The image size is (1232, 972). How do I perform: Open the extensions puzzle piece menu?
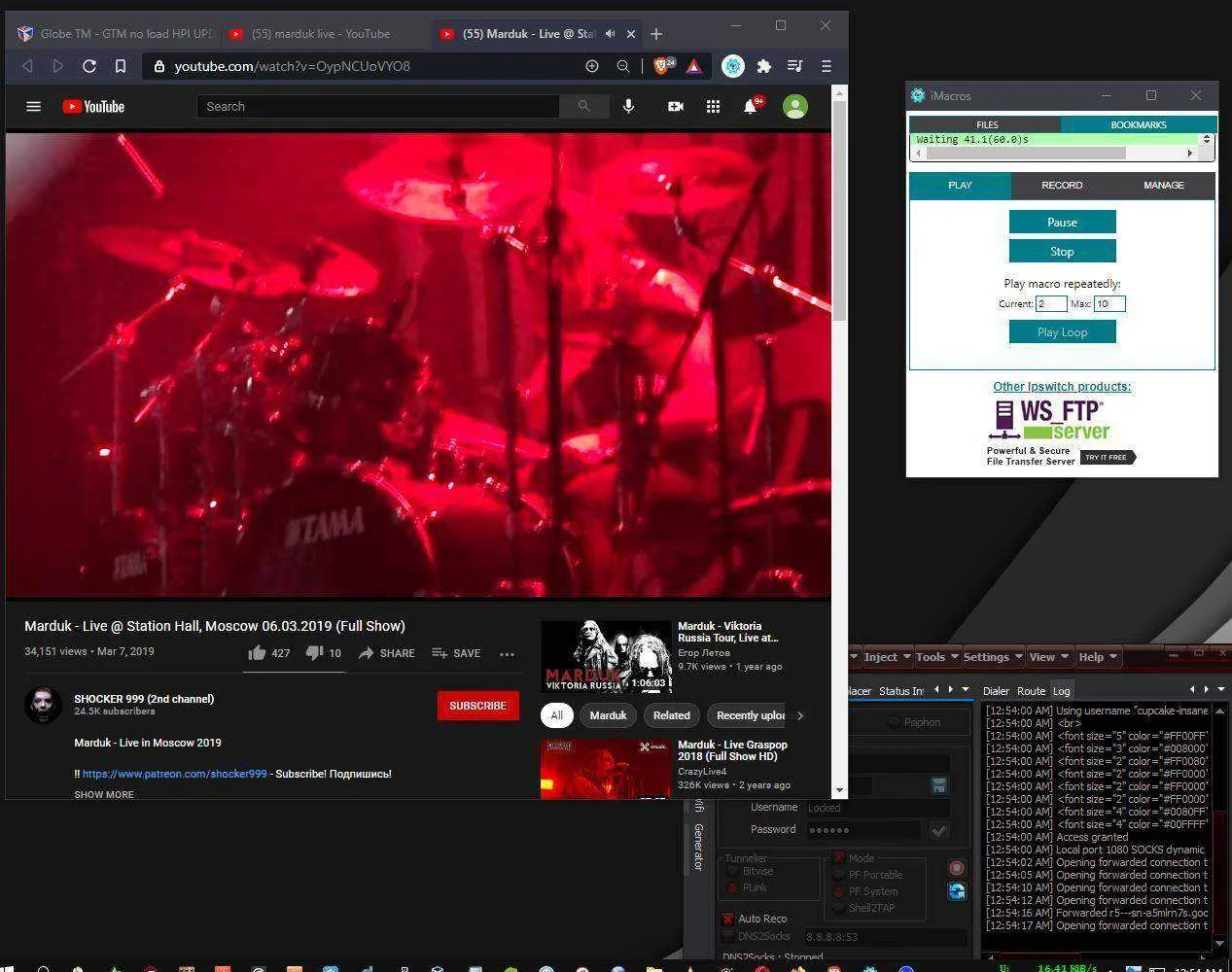click(764, 66)
